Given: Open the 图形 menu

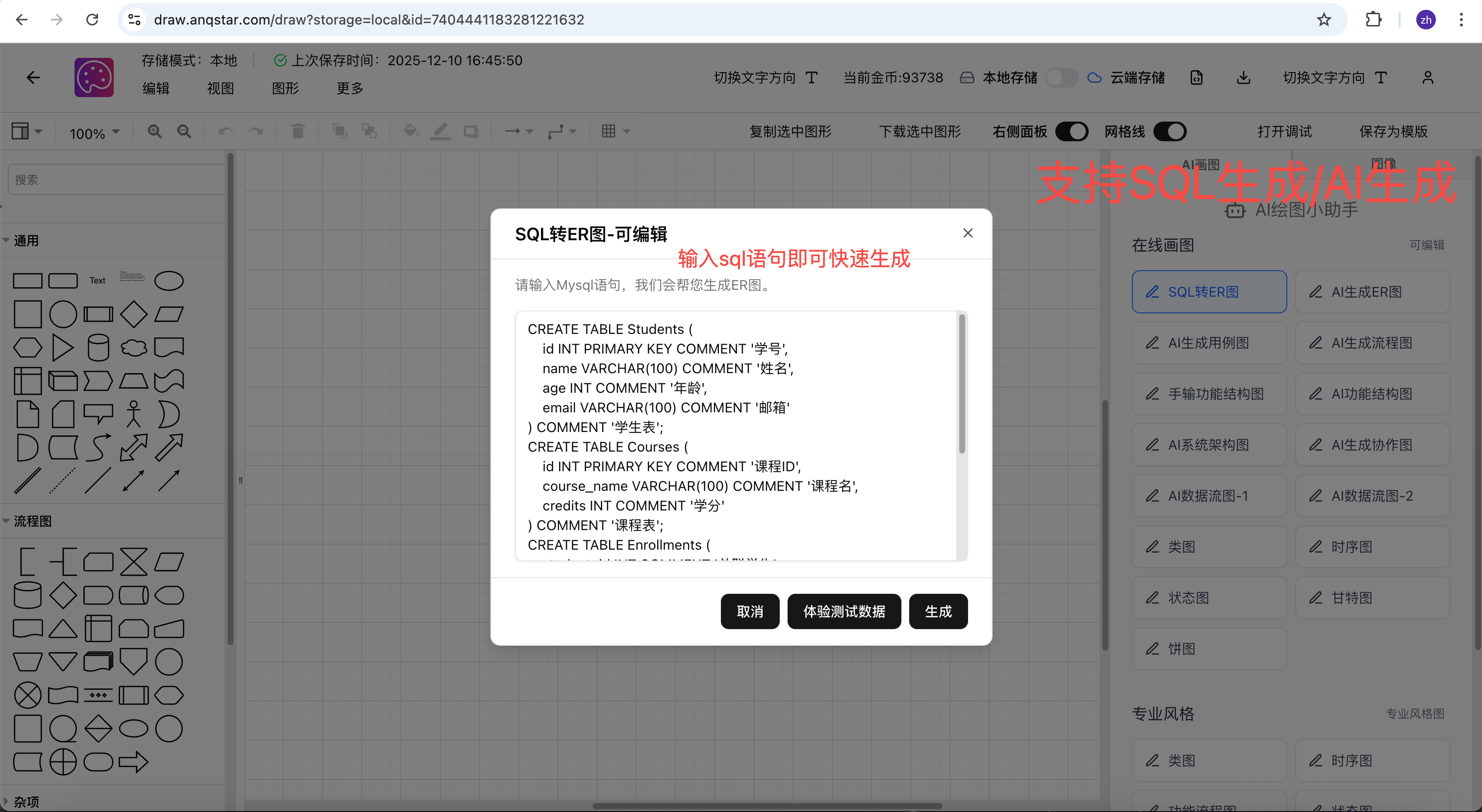Looking at the screenshot, I should 285,88.
